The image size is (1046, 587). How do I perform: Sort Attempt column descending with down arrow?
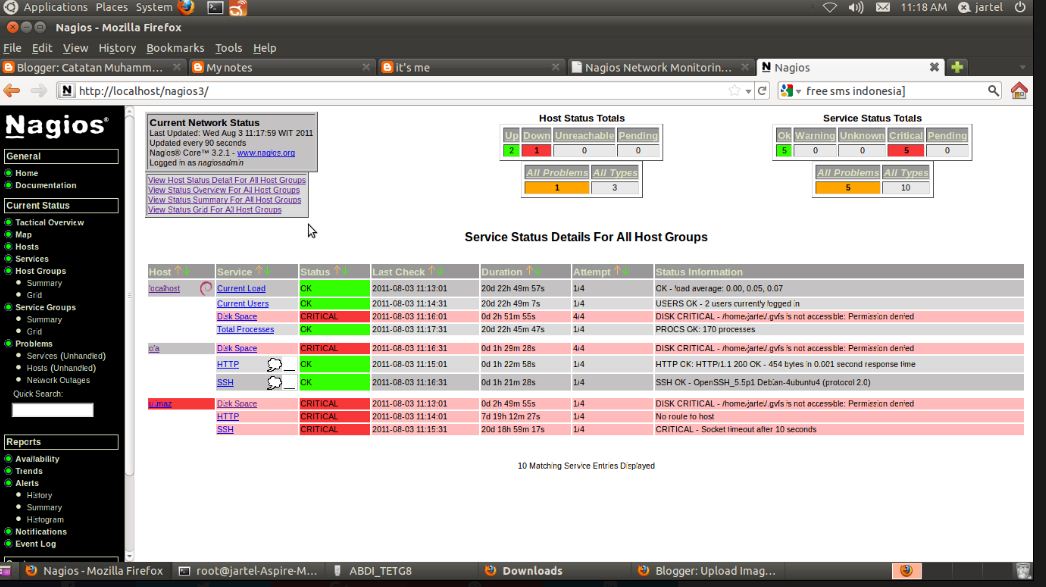point(626,271)
